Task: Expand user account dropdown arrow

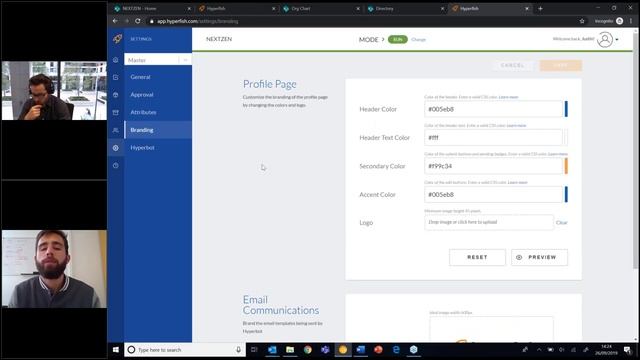Action: 617,40
